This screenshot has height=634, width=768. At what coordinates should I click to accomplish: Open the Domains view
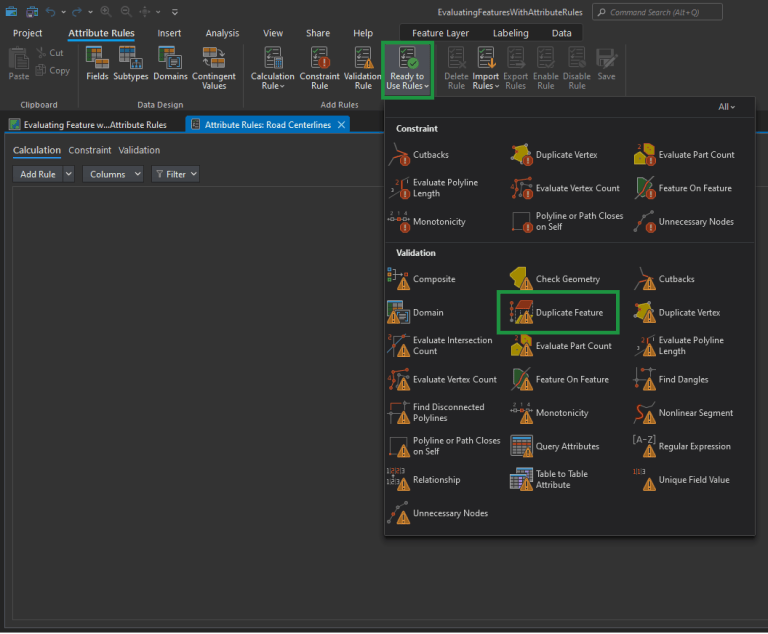tap(170, 64)
